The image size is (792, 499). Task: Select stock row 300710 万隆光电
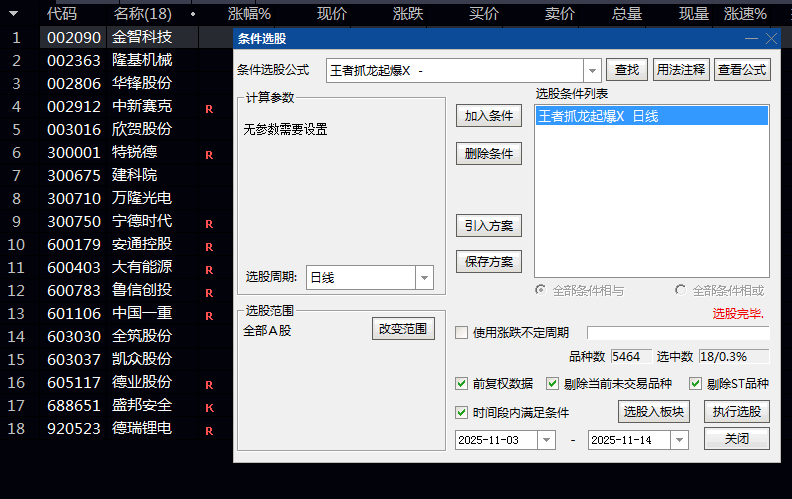click(116, 198)
